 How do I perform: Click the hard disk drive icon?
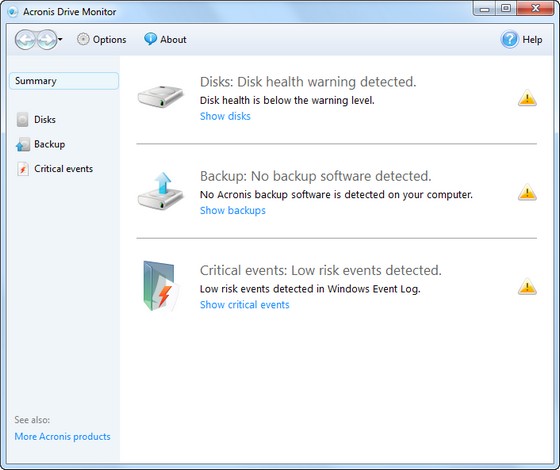click(160, 96)
